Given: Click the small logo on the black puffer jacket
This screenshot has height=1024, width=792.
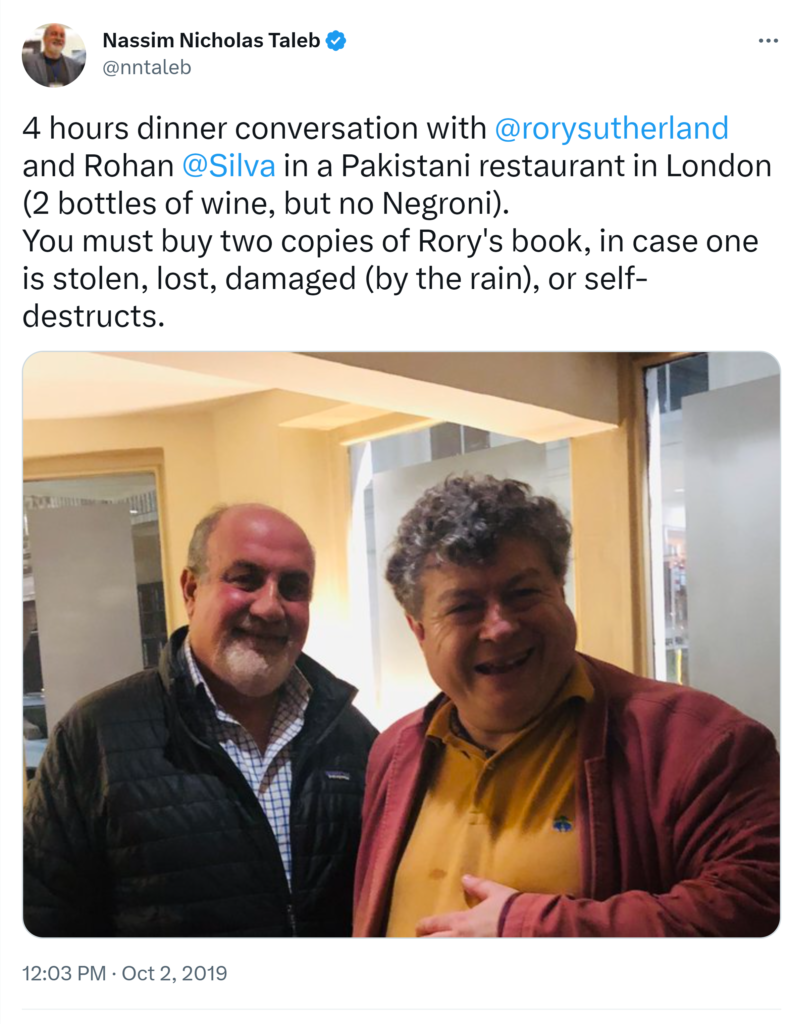Looking at the screenshot, I should [337, 775].
